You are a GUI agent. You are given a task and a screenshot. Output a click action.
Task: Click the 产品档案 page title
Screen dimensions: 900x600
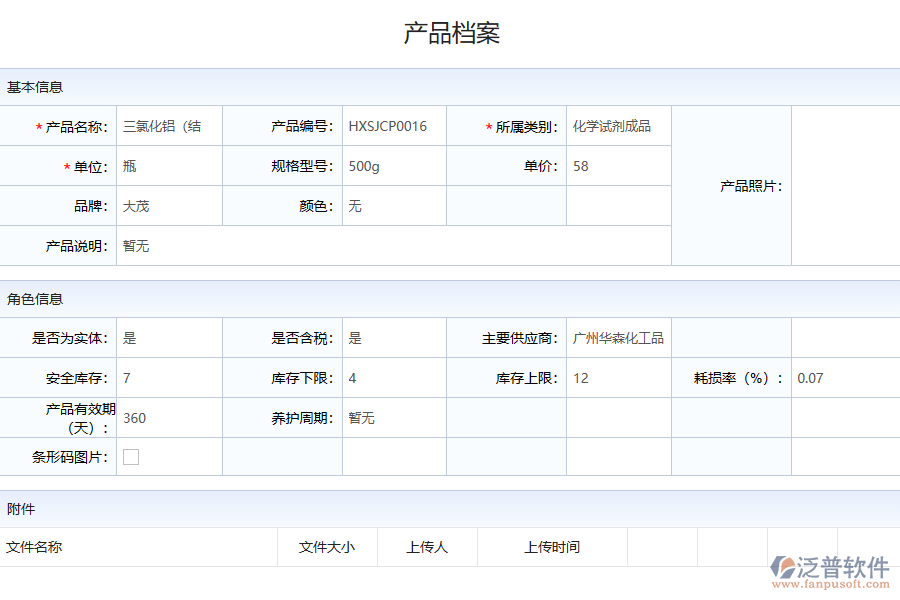450,32
